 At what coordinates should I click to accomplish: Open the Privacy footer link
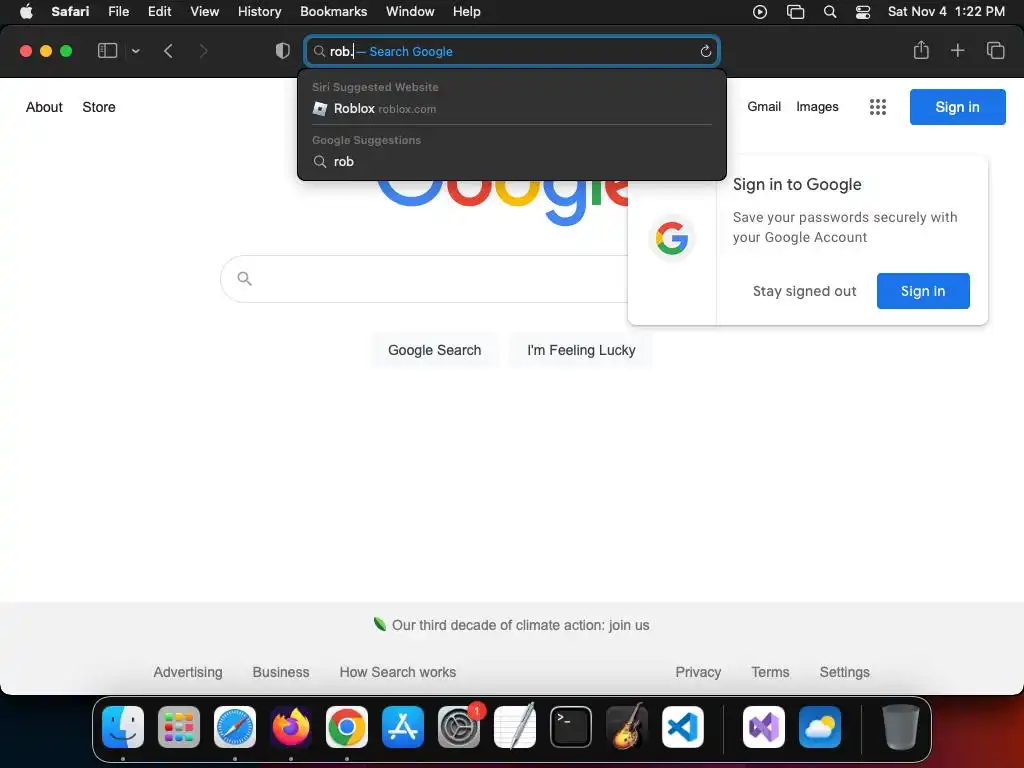pyautogui.click(x=698, y=672)
